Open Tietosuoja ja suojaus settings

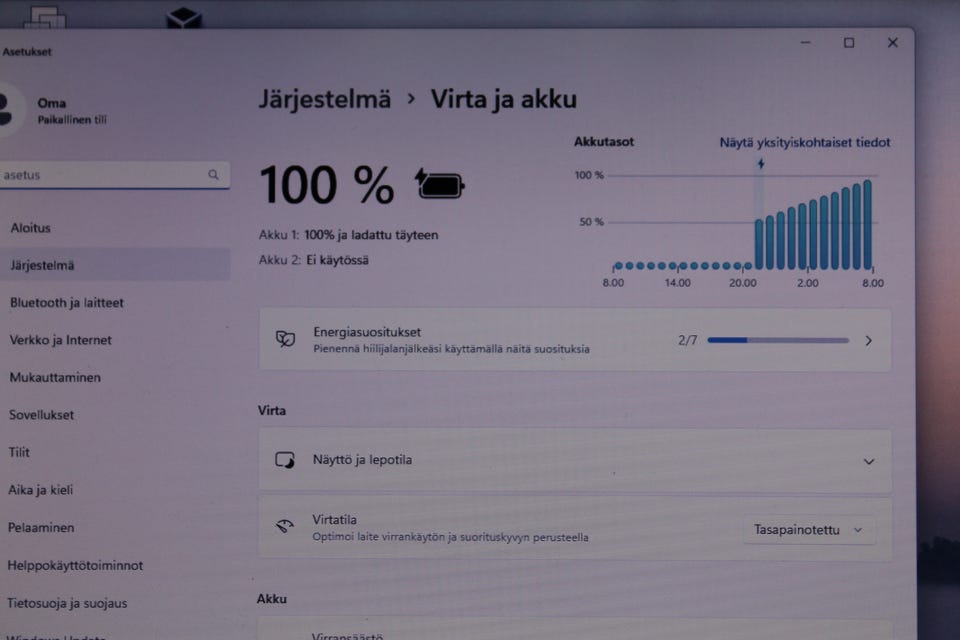coord(67,603)
